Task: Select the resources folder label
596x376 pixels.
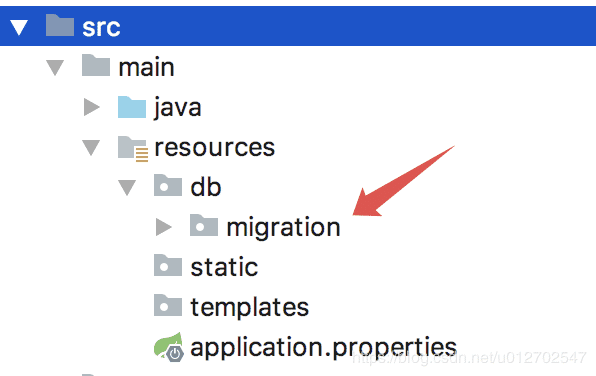Action: 214,147
